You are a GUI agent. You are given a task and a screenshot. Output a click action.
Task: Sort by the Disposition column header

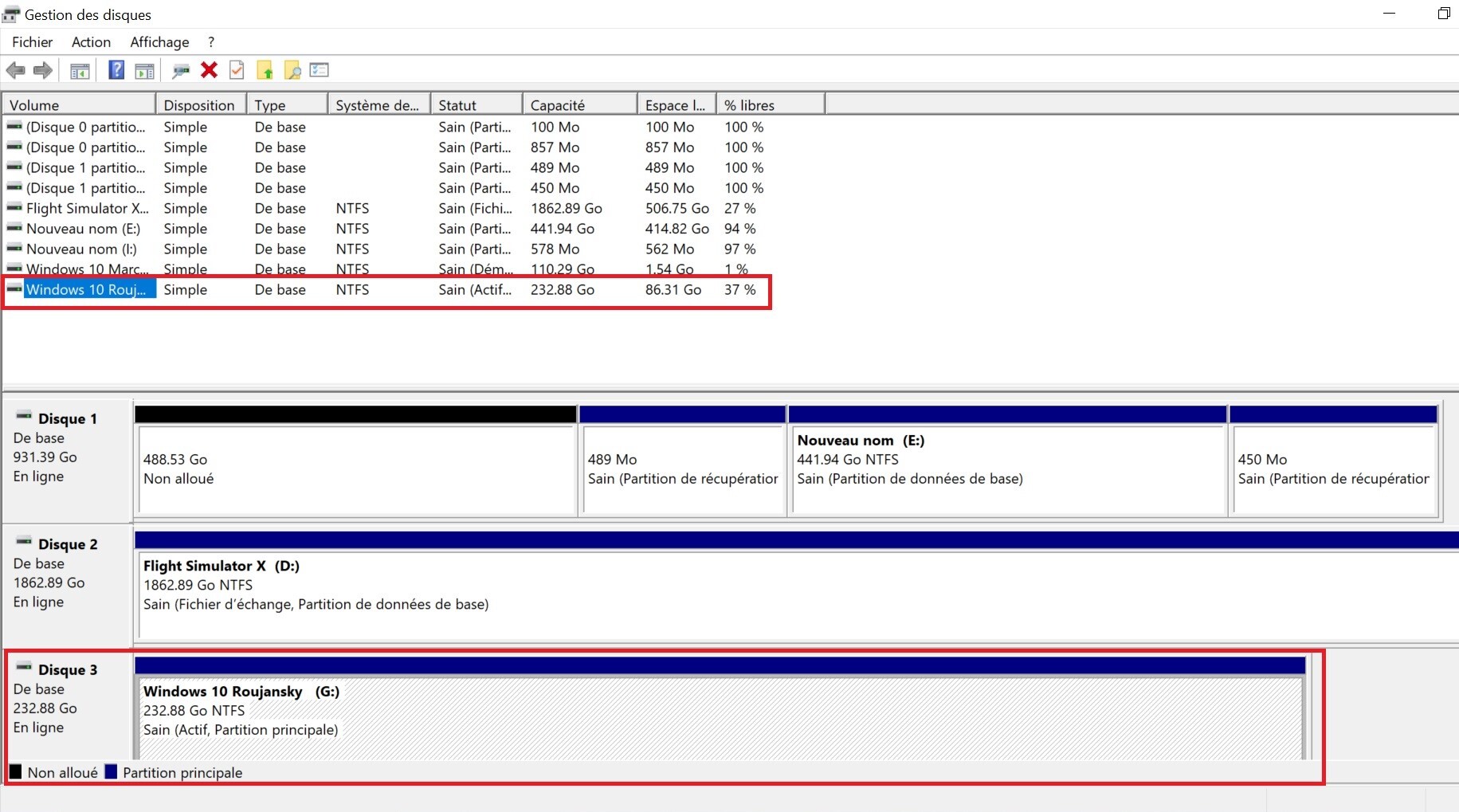201,104
